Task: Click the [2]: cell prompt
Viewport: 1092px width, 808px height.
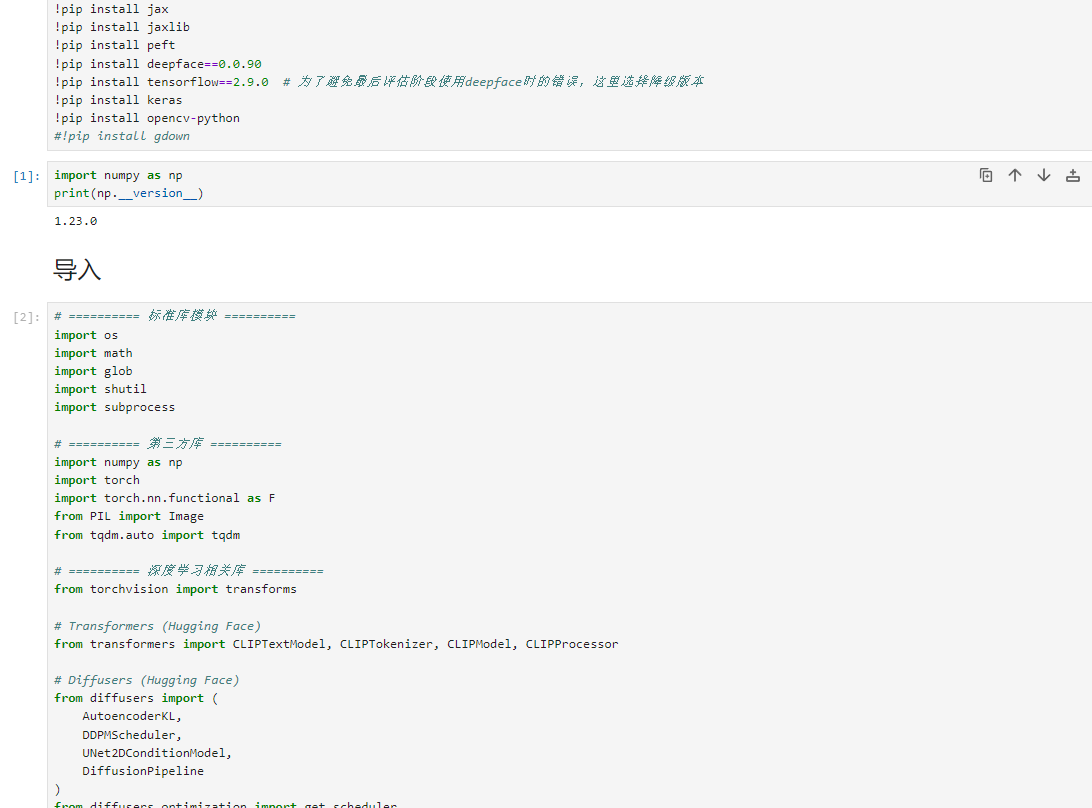Action: click(27, 317)
